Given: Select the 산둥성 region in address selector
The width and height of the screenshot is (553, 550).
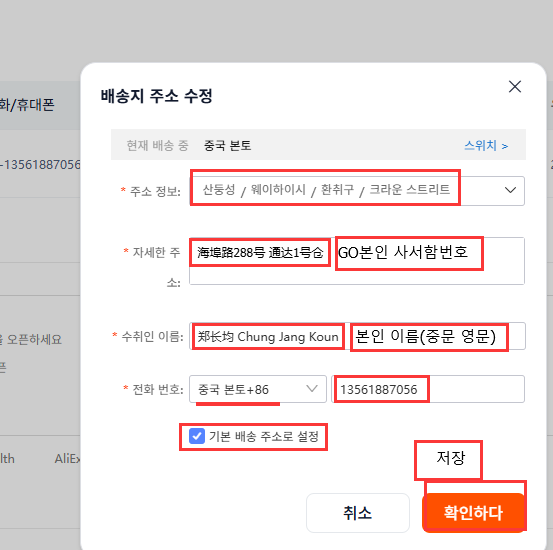Looking at the screenshot, I should [219, 190].
